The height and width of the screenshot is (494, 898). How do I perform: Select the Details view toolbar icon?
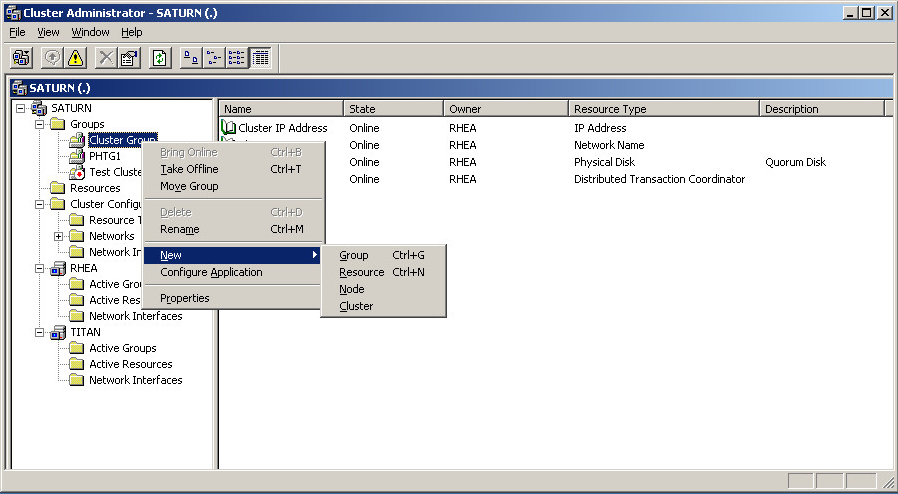tap(260, 58)
